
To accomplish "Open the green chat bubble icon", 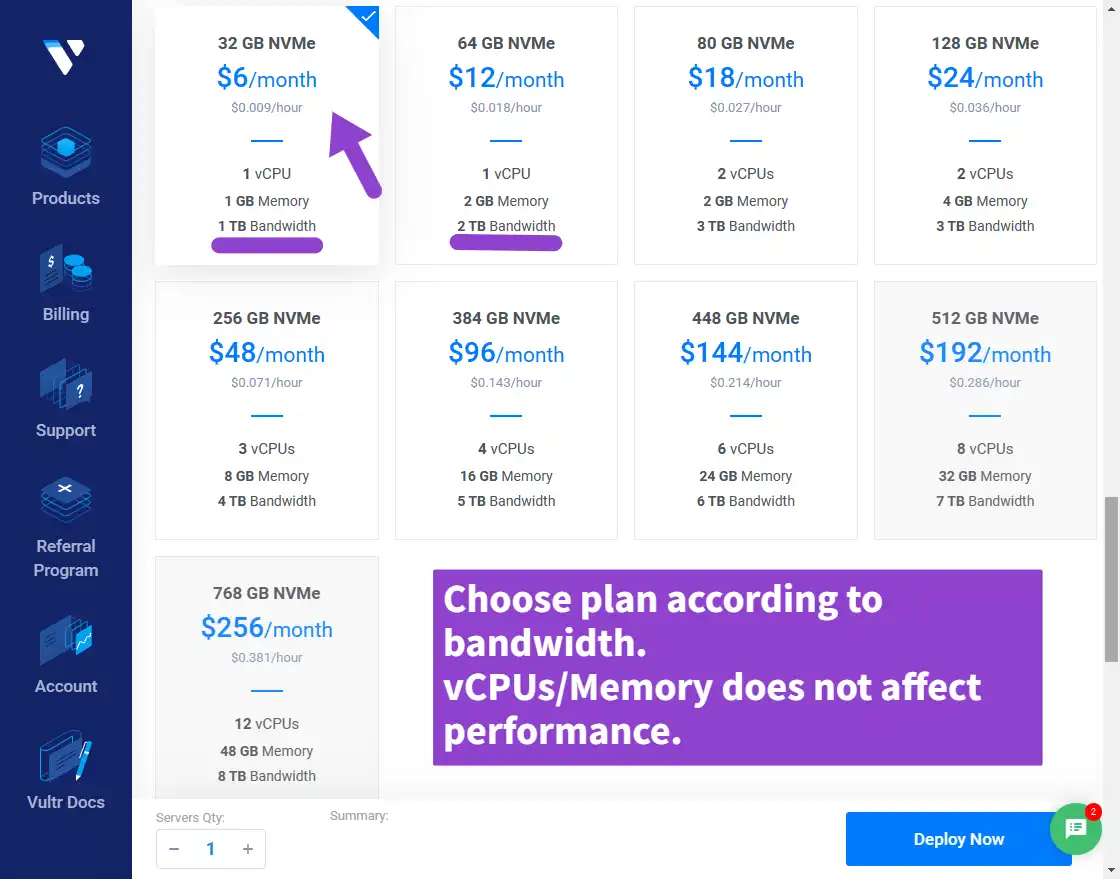I will click(x=1075, y=828).
